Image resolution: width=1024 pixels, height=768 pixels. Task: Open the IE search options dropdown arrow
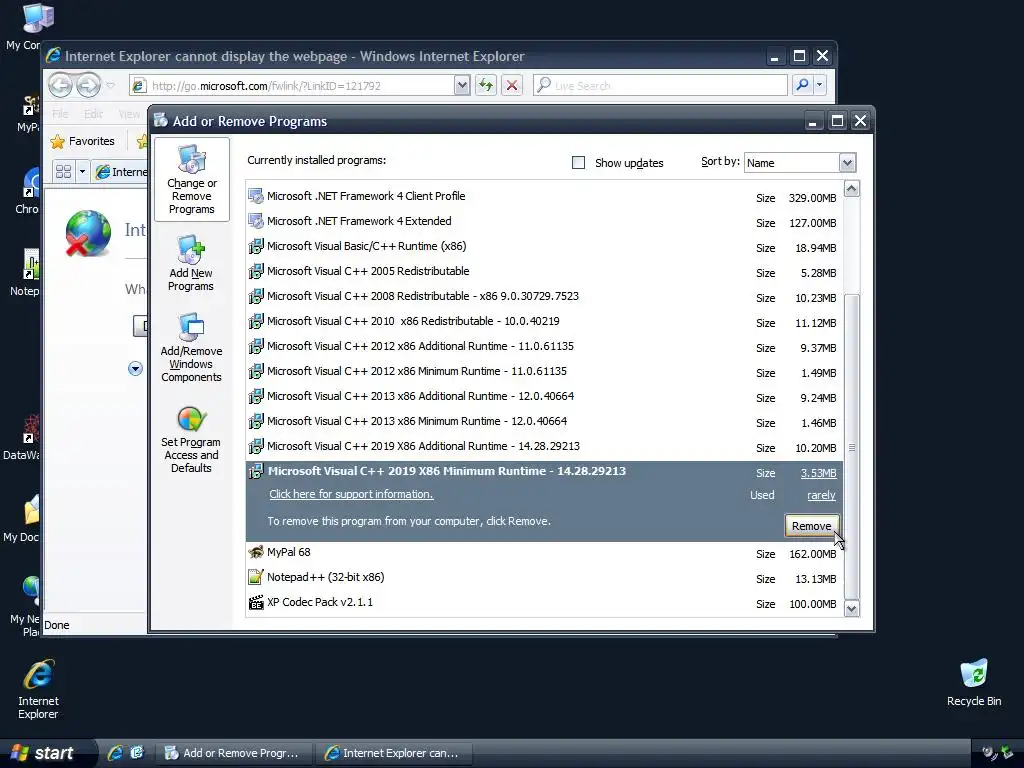tap(820, 85)
